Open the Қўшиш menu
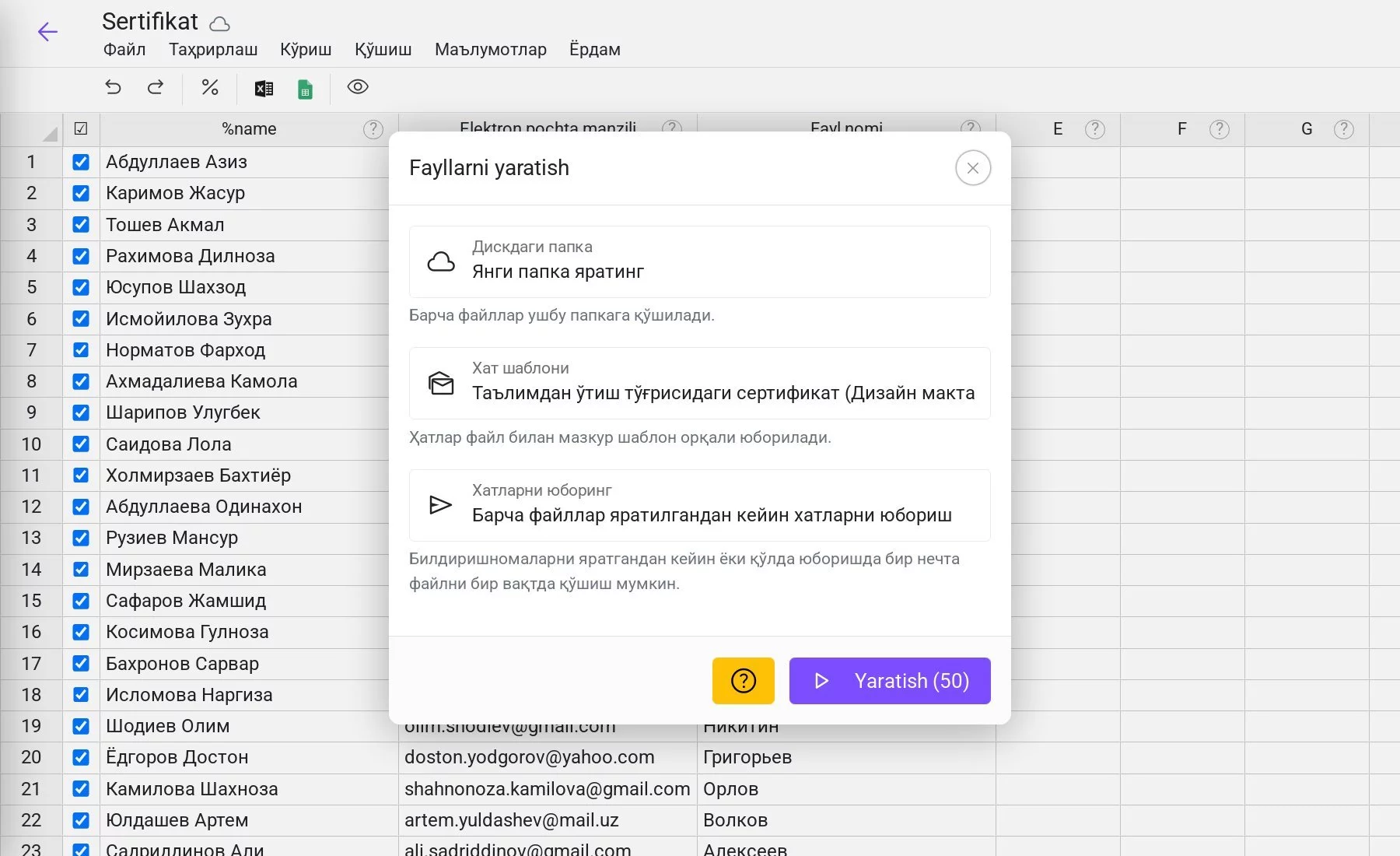 pos(383,49)
